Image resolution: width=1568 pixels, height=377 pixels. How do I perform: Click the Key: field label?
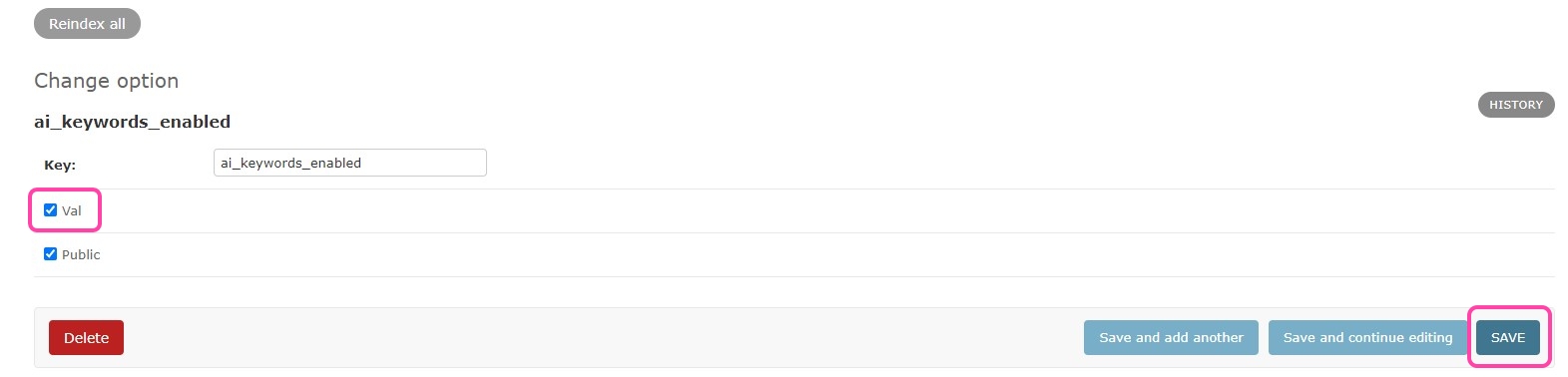60,166
